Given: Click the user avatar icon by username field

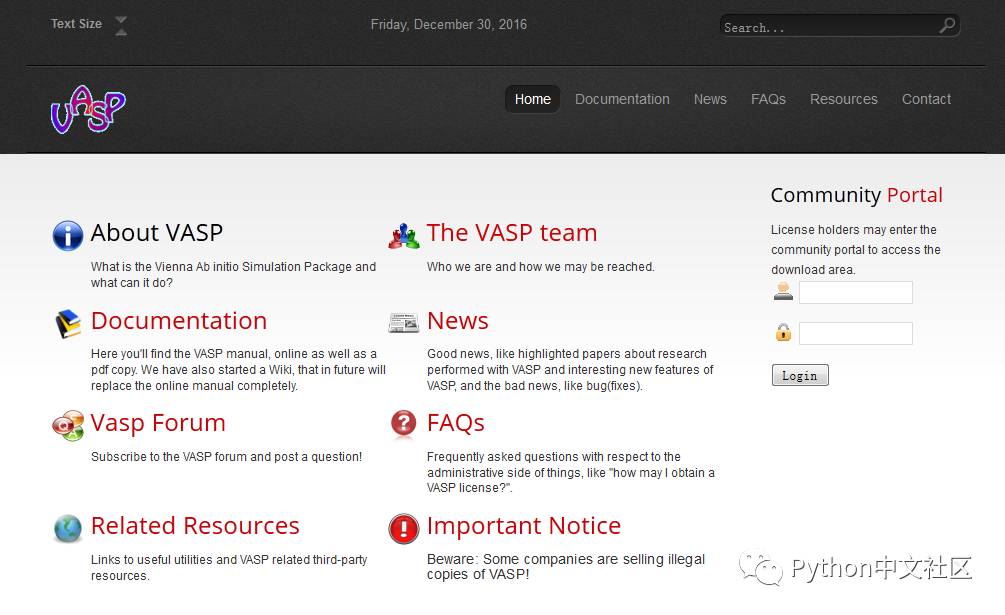Looking at the screenshot, I should click(783, 291).
